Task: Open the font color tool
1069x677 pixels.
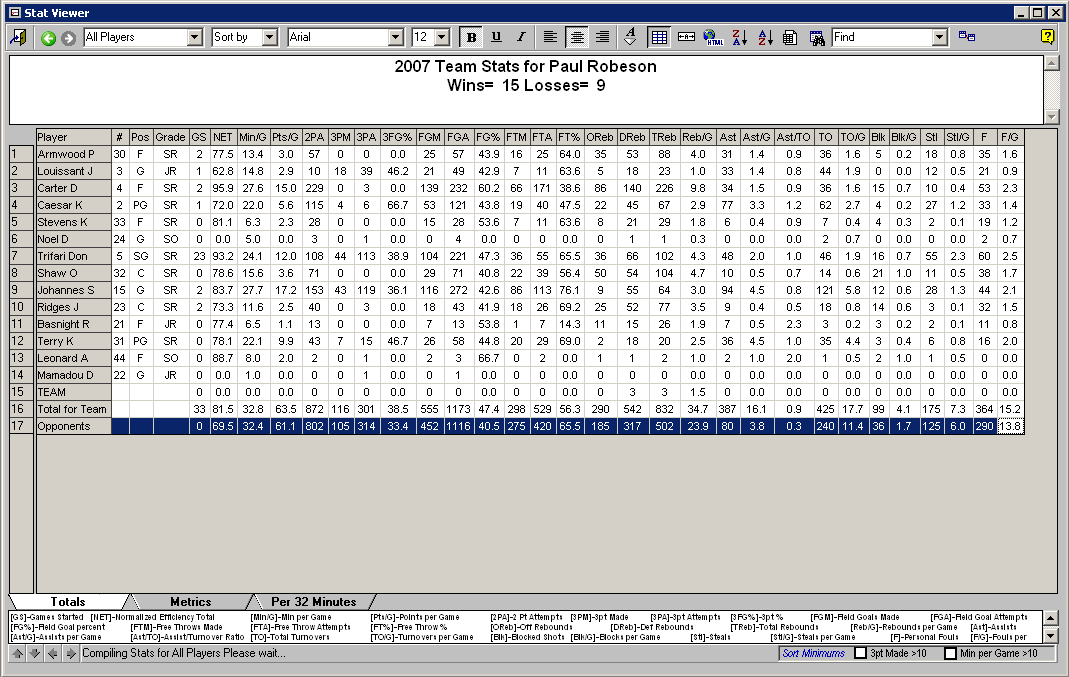Action: click(631, 37)
